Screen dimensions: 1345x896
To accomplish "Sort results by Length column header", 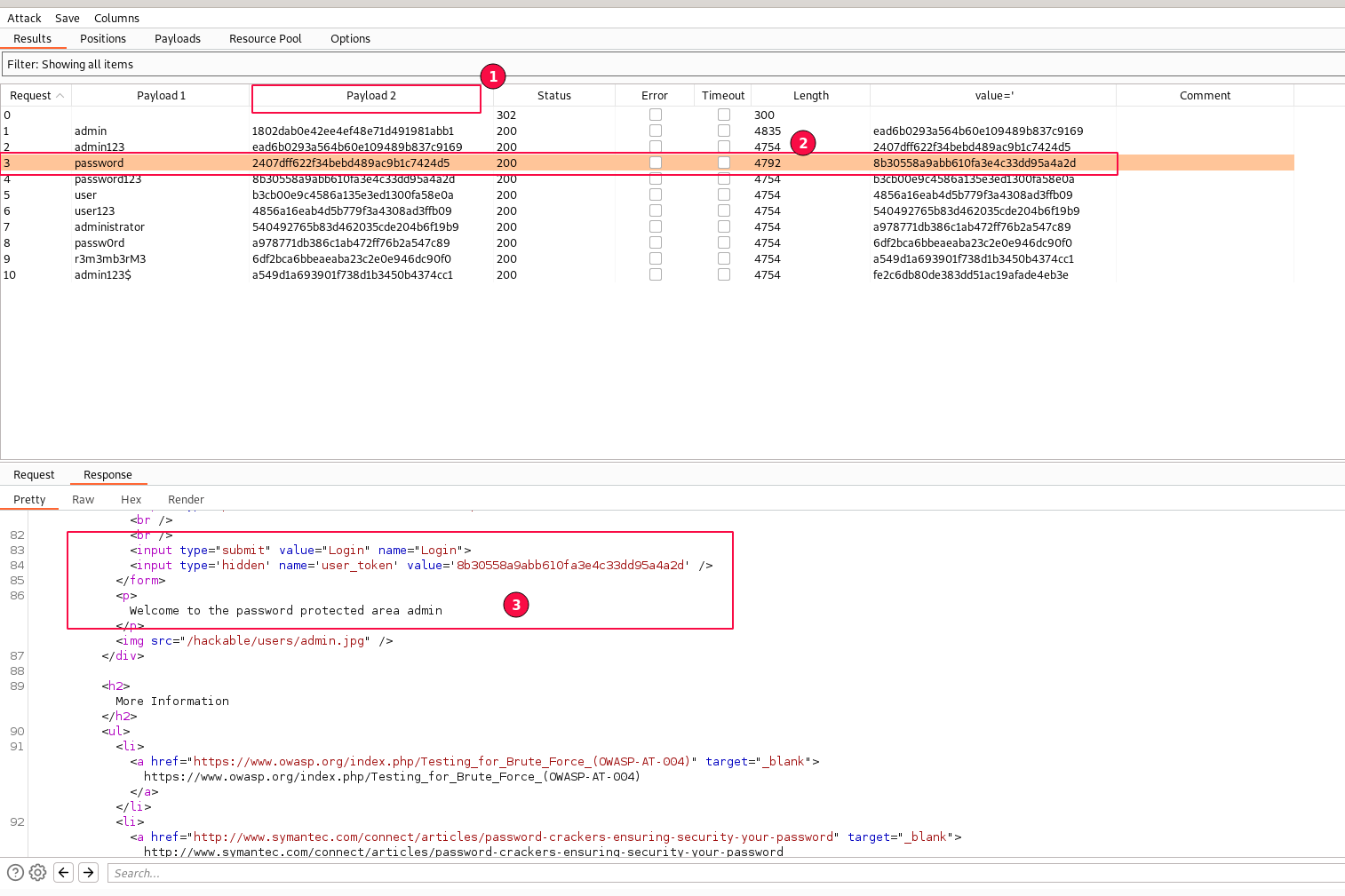I will coord(810,96).
